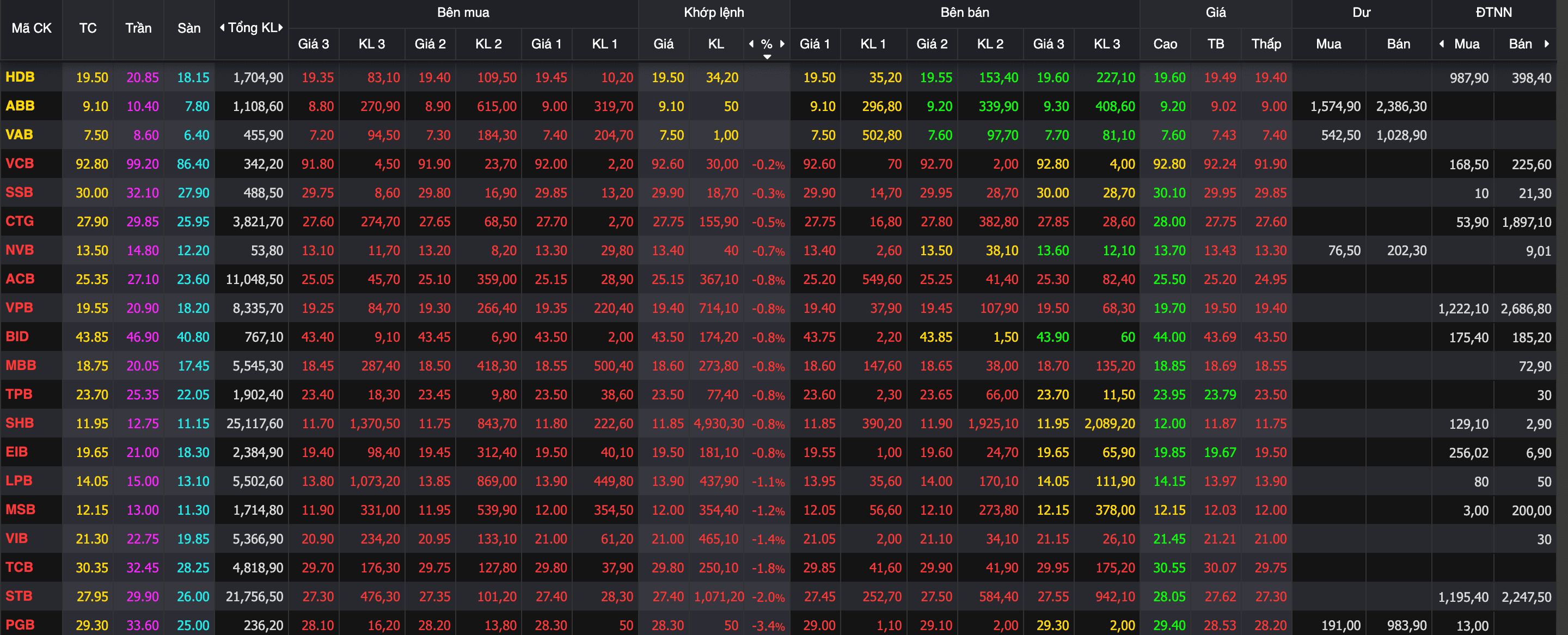Click VAB Dư Bán value 1,028,90
Image resolution: width=1568 pixels, height=635 pixels.
point(1401,135)
